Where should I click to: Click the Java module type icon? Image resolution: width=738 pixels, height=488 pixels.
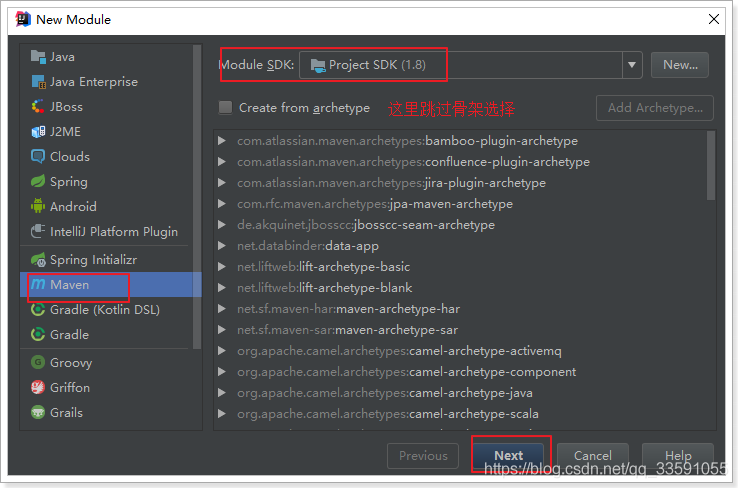click(x=38, y=56)
